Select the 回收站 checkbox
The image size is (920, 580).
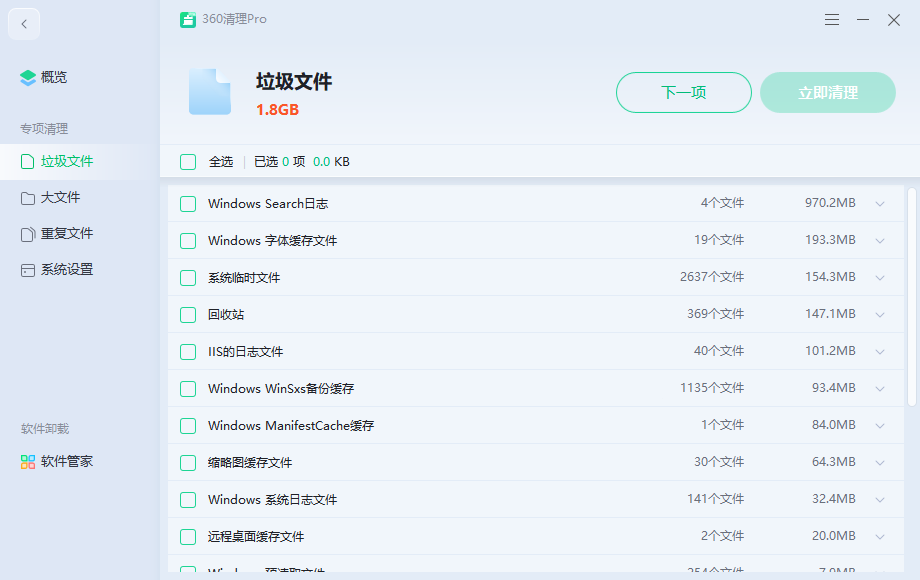[188, 315]
